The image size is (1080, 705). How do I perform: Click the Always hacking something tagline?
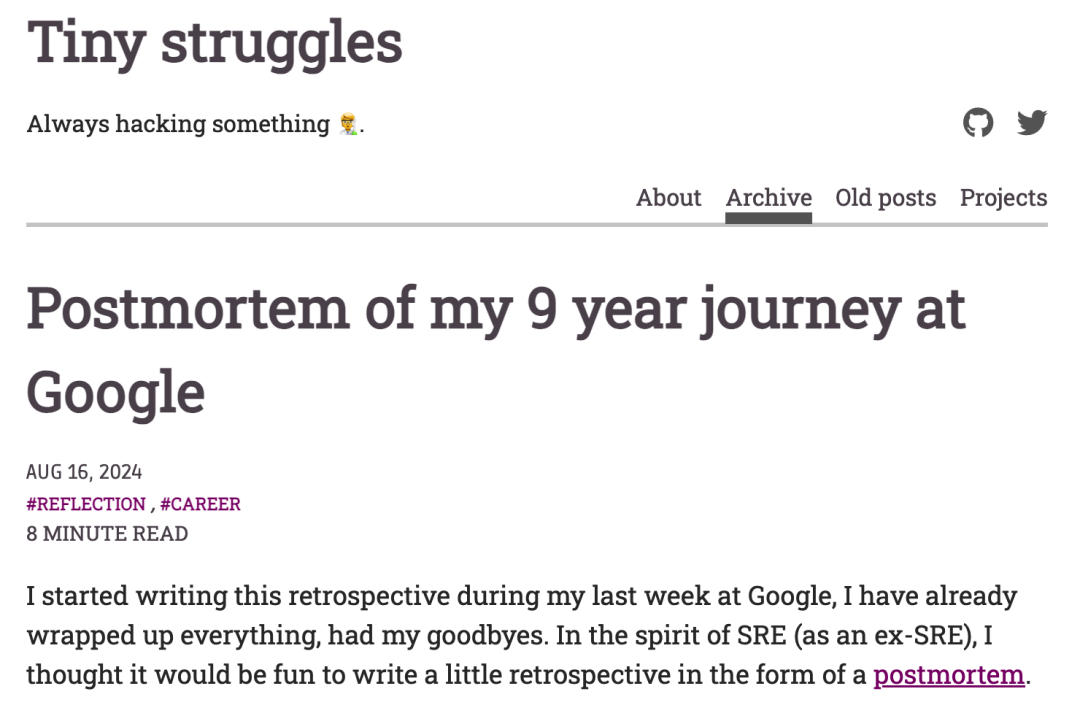click(x=178, y=124)
